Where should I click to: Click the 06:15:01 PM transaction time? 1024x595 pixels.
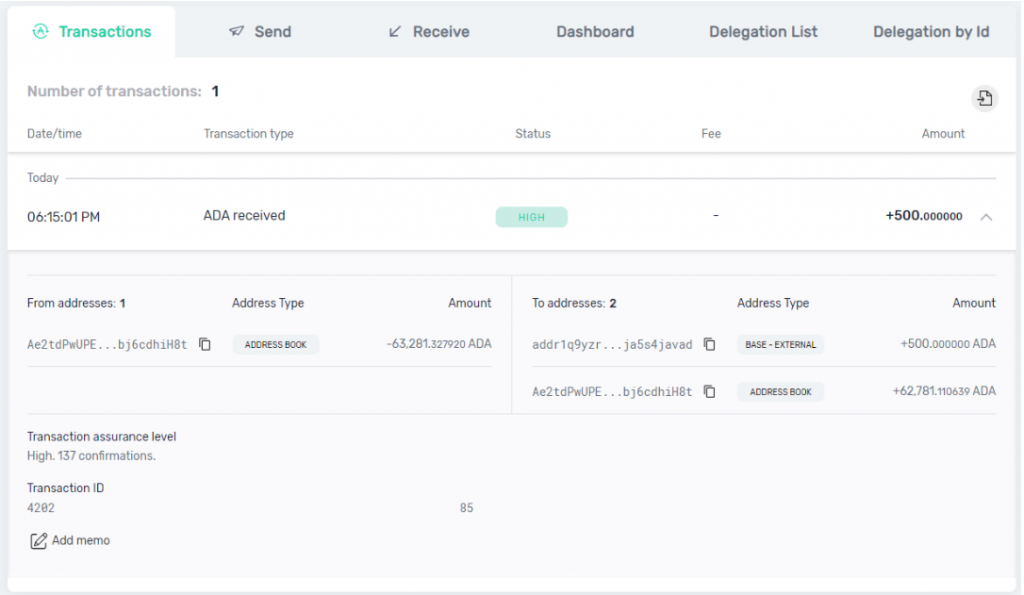pyautogui.click(x=63, y=217)
